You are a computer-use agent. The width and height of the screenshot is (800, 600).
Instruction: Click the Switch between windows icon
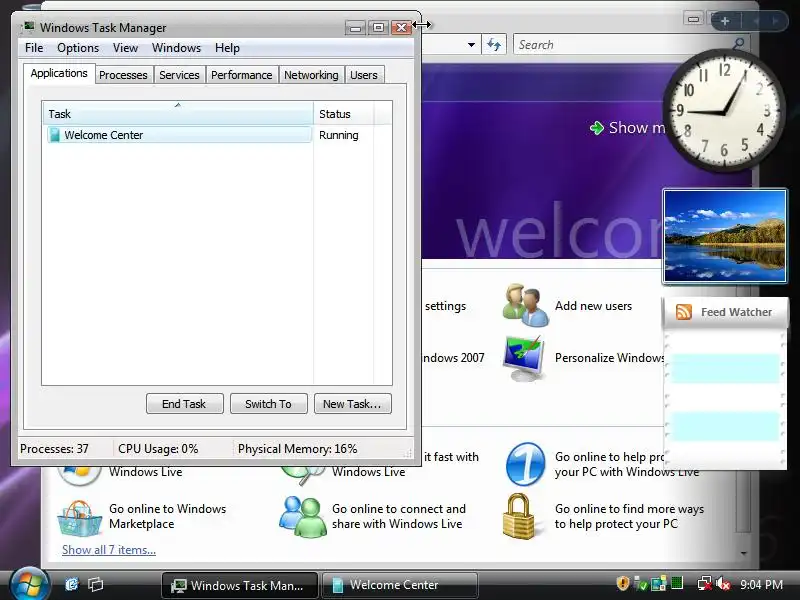click(95, 584)
